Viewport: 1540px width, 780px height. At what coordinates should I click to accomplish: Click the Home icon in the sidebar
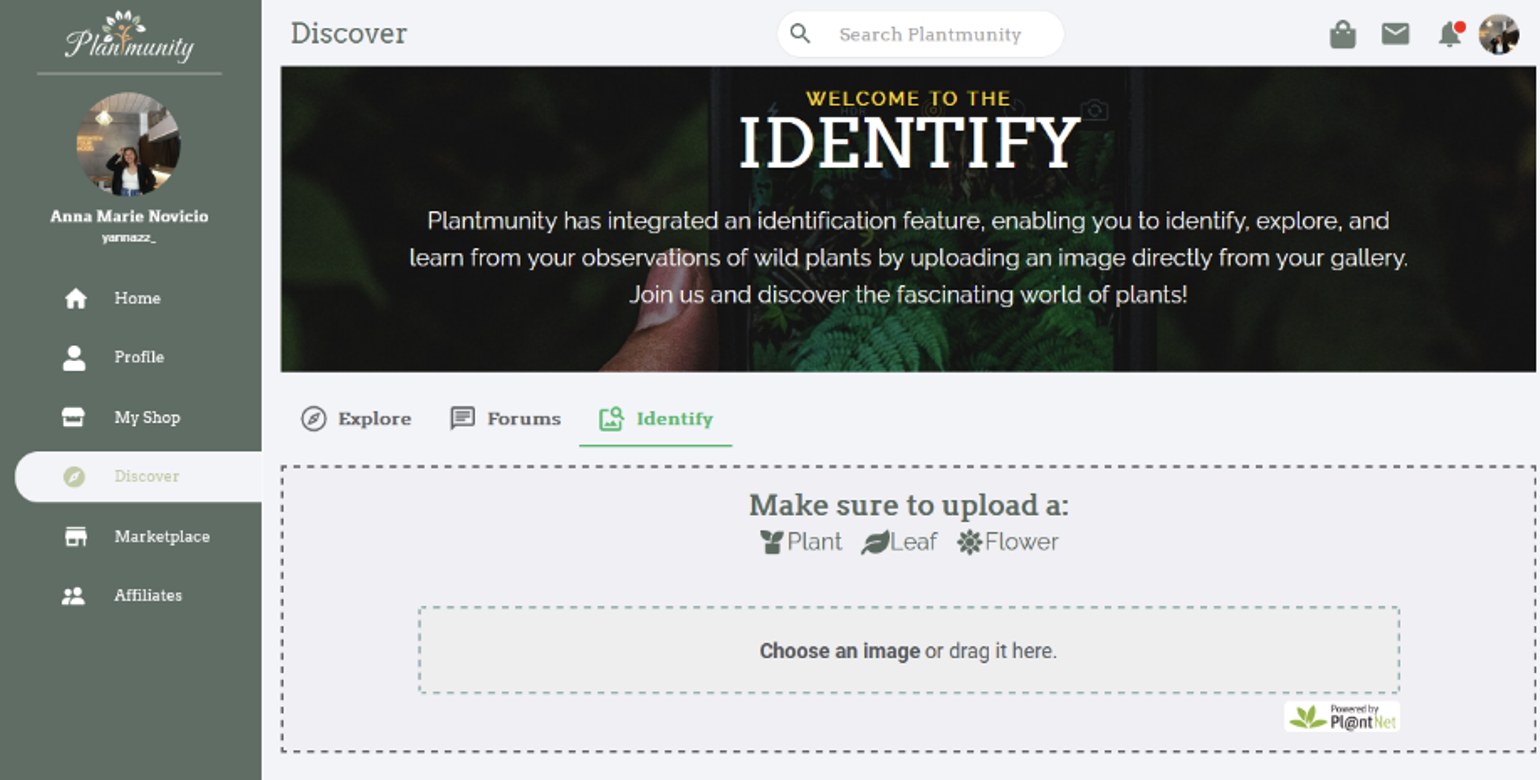74,298
